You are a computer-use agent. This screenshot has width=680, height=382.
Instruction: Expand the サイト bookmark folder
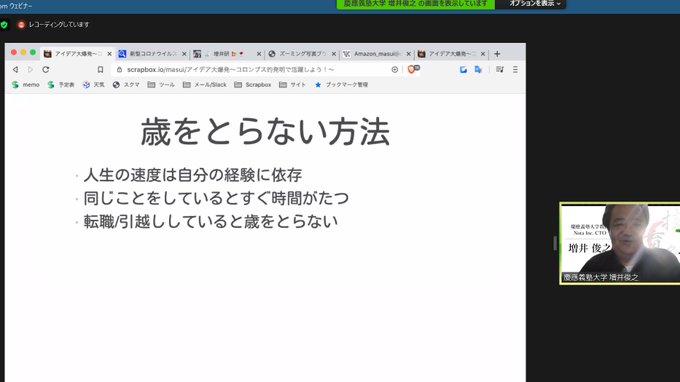pyautogui.click(x=293, y=85)
